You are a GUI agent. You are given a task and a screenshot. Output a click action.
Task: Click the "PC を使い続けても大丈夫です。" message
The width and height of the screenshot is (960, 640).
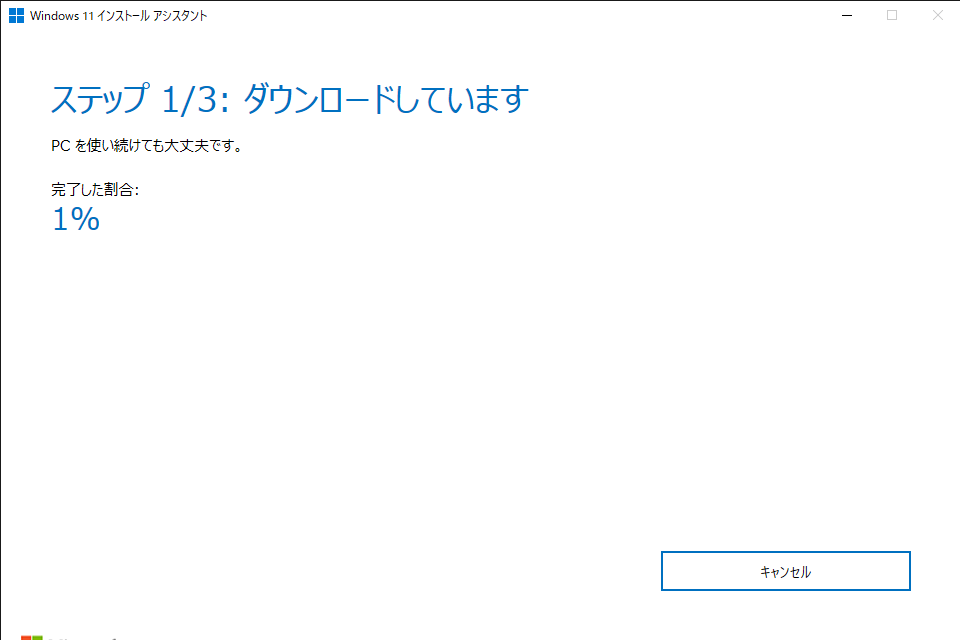(x=147, y=146)
